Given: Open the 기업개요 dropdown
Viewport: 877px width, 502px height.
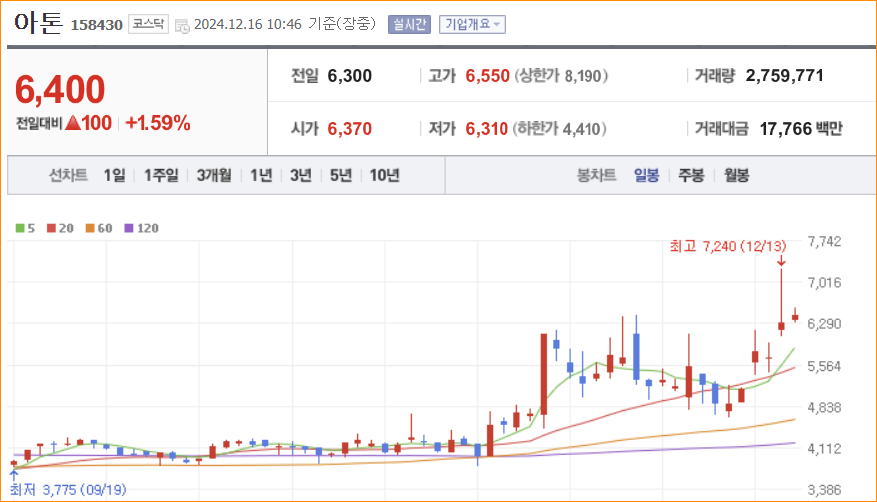Looking at the screenshot, I should 472,25.
